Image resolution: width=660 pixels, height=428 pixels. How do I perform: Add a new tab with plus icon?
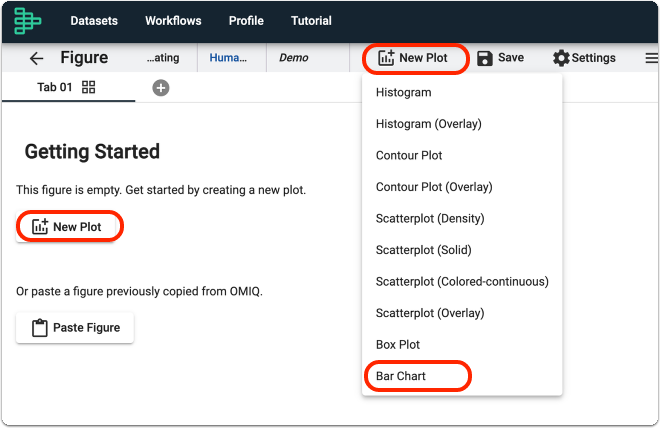click(x=160, y=88)
